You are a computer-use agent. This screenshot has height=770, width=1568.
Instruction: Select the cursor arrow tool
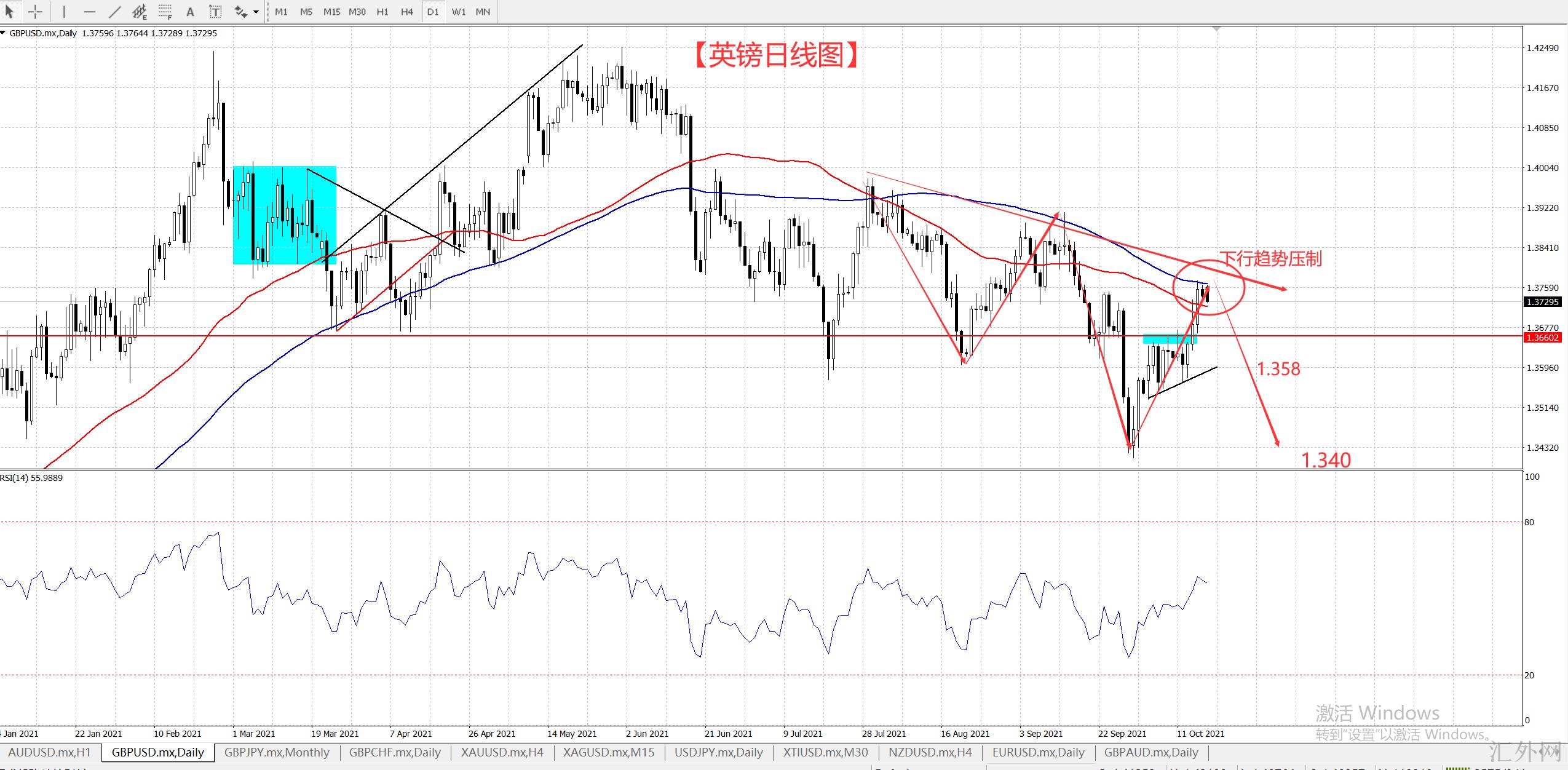10,12
